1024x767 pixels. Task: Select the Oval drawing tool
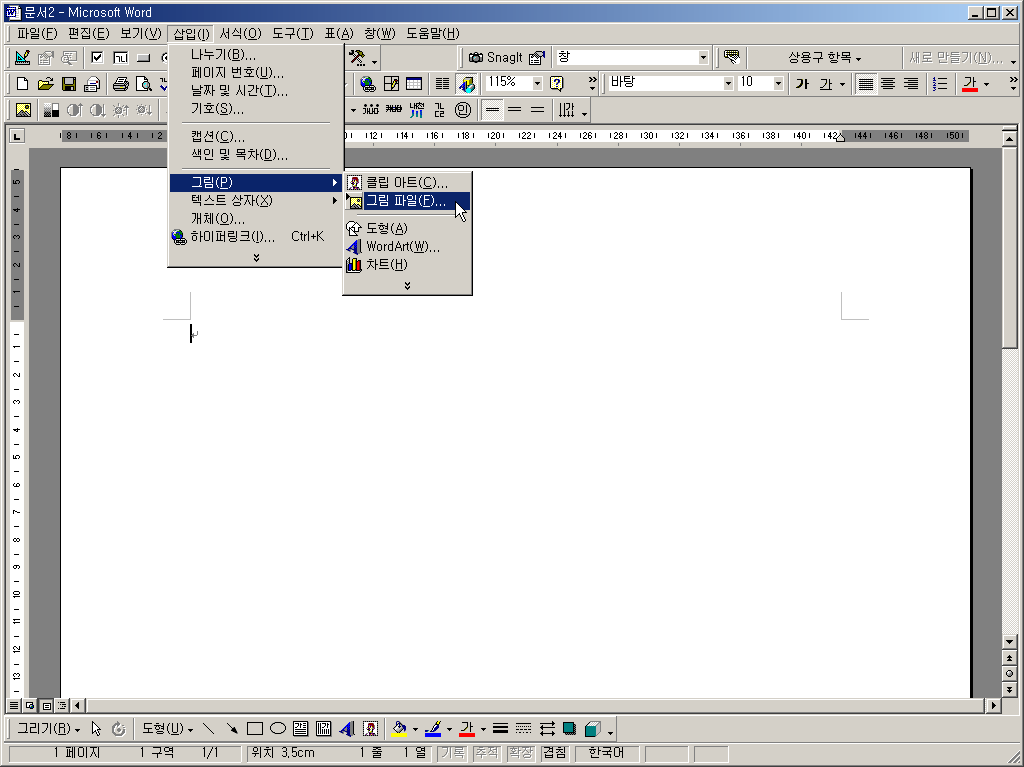(278, 729)
